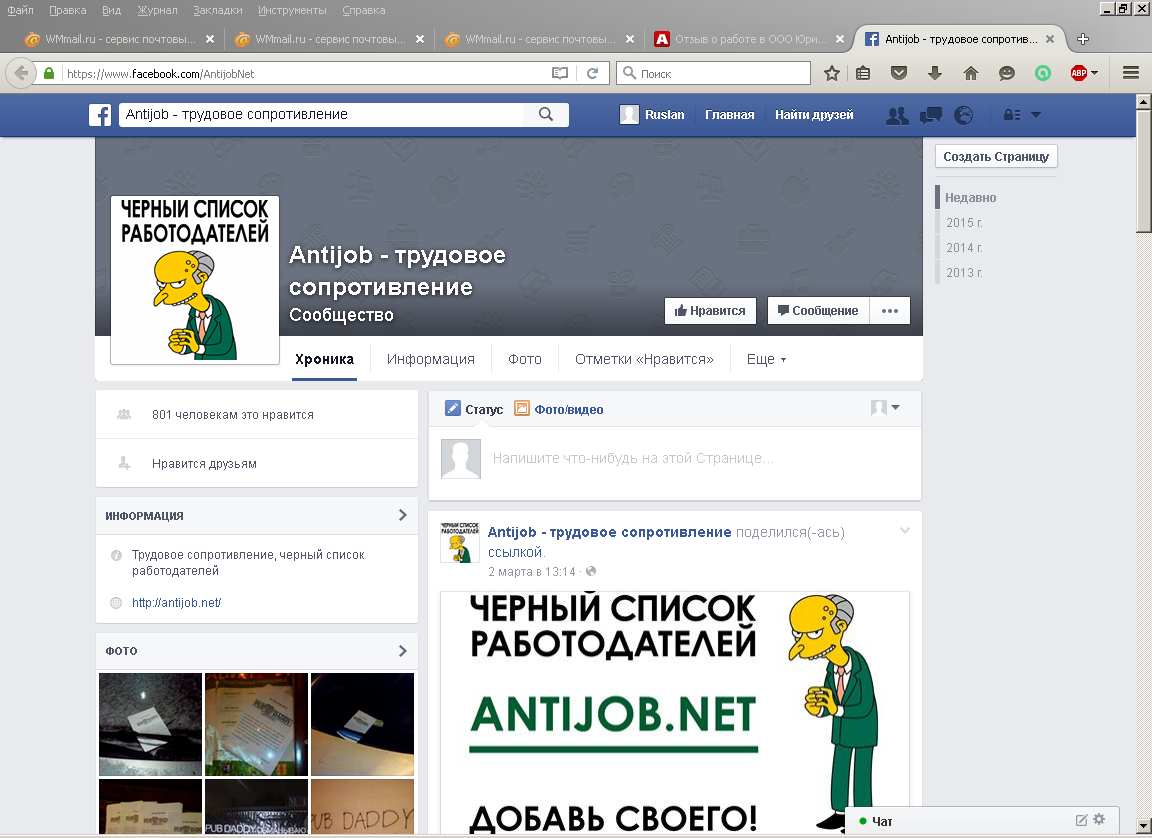
Task: Open Правка menu
Action: [68, 10]
